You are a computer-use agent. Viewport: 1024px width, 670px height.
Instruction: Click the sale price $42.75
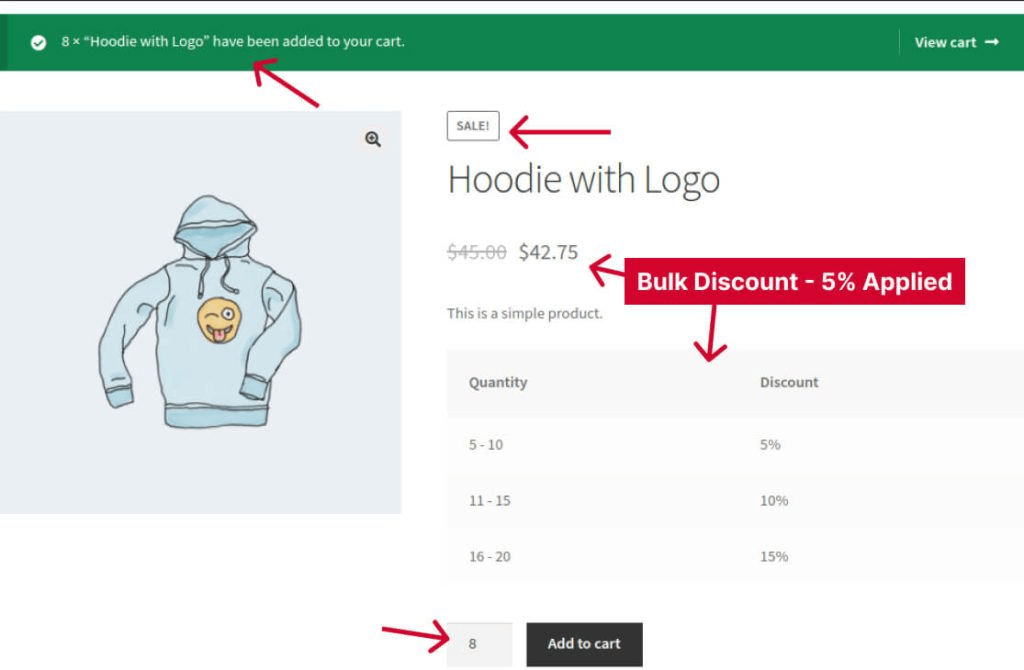tap(547, 253)
